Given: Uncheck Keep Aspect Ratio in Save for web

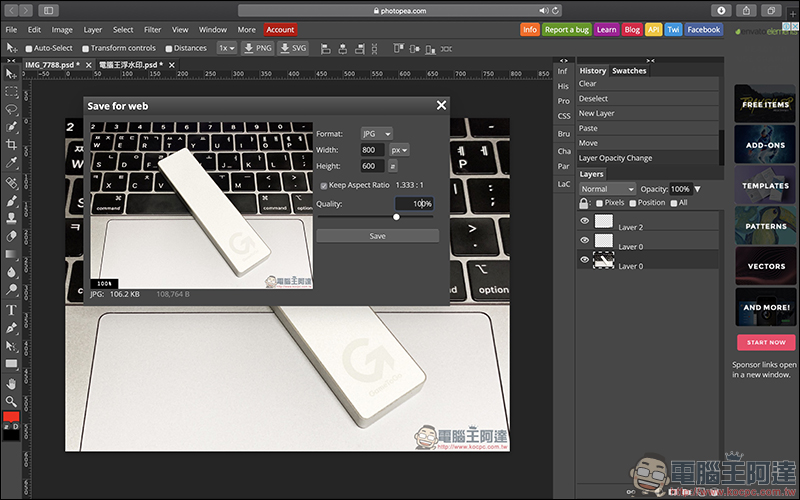Looking at the screenshot, I should [x=323, y=186].
